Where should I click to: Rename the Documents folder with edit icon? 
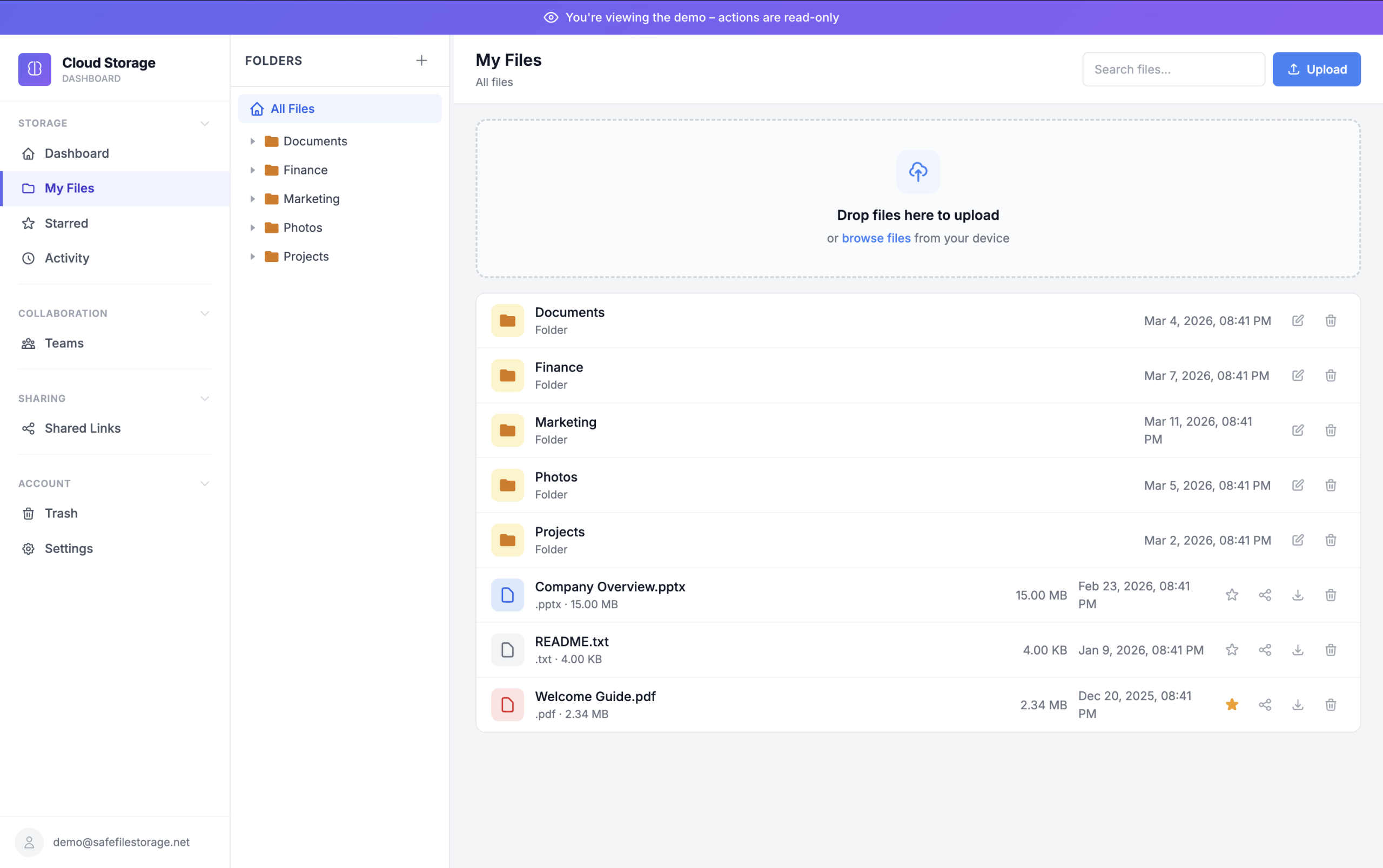coord(1298,320)
